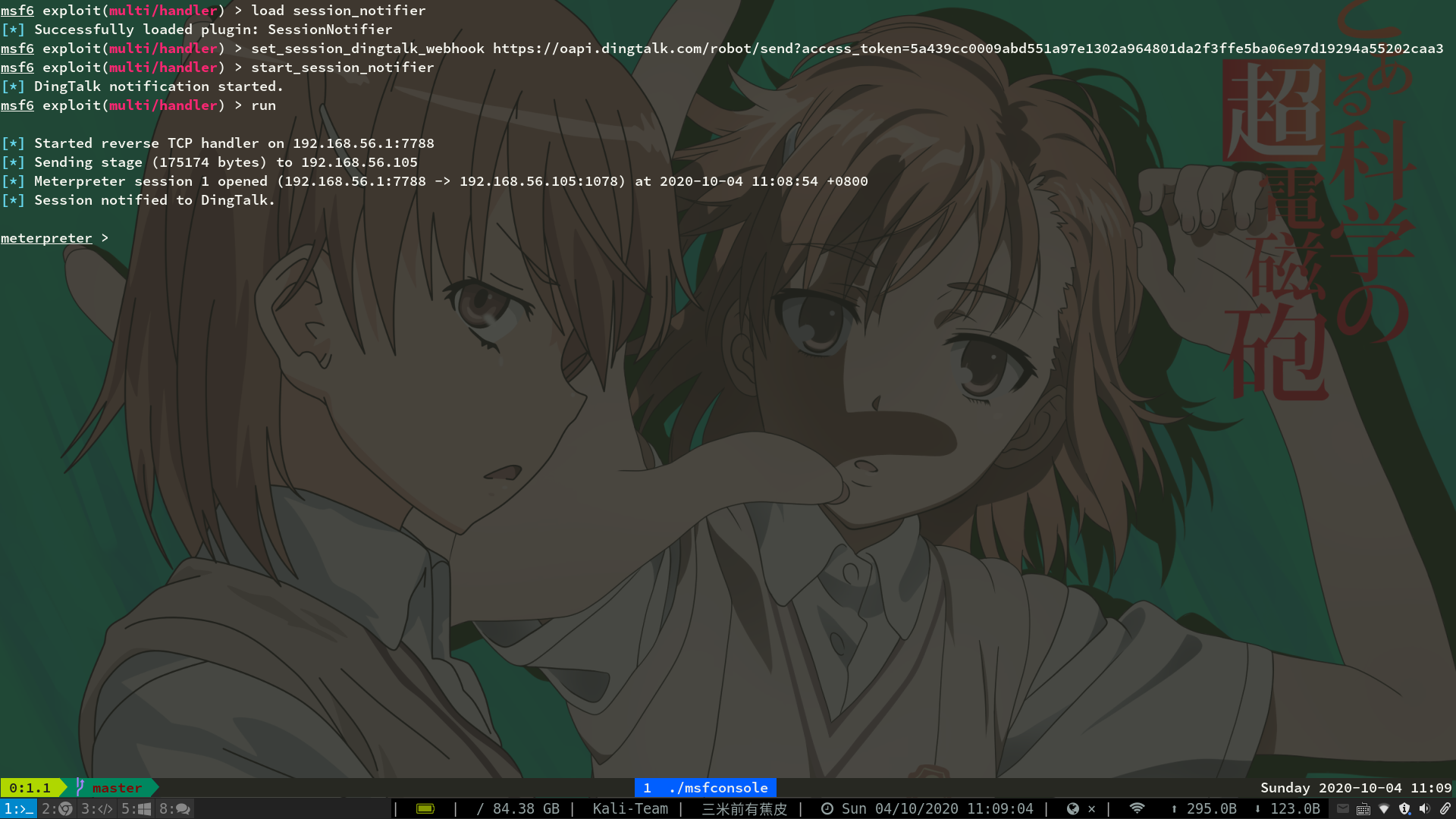Open the network tray icon with downward wedge
1456x819 pixels.
(x=1384, y=809)
